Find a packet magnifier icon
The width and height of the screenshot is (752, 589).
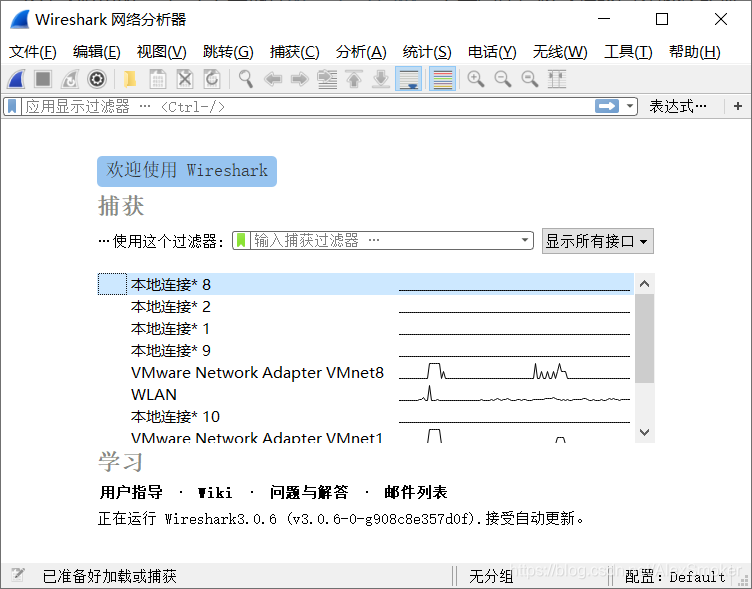coord(246,79)
